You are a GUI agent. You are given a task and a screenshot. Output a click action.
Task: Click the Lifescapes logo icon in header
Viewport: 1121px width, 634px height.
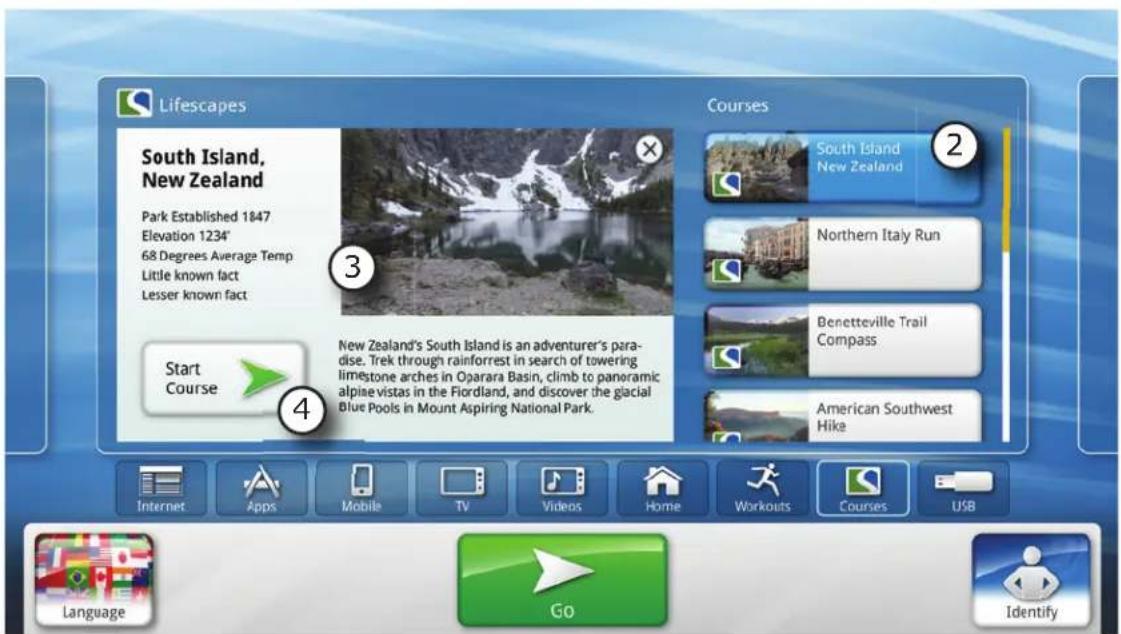coord(134,104)
